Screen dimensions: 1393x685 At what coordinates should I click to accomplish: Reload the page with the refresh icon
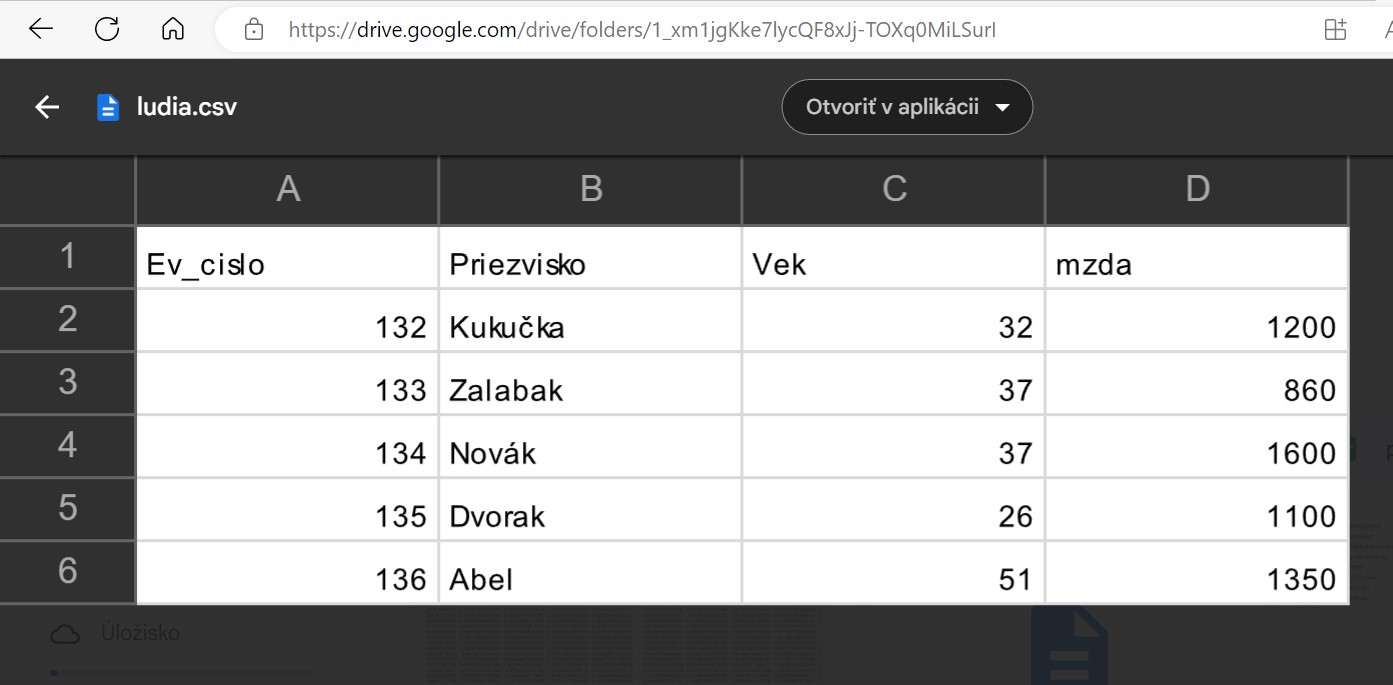pos(107,29)
